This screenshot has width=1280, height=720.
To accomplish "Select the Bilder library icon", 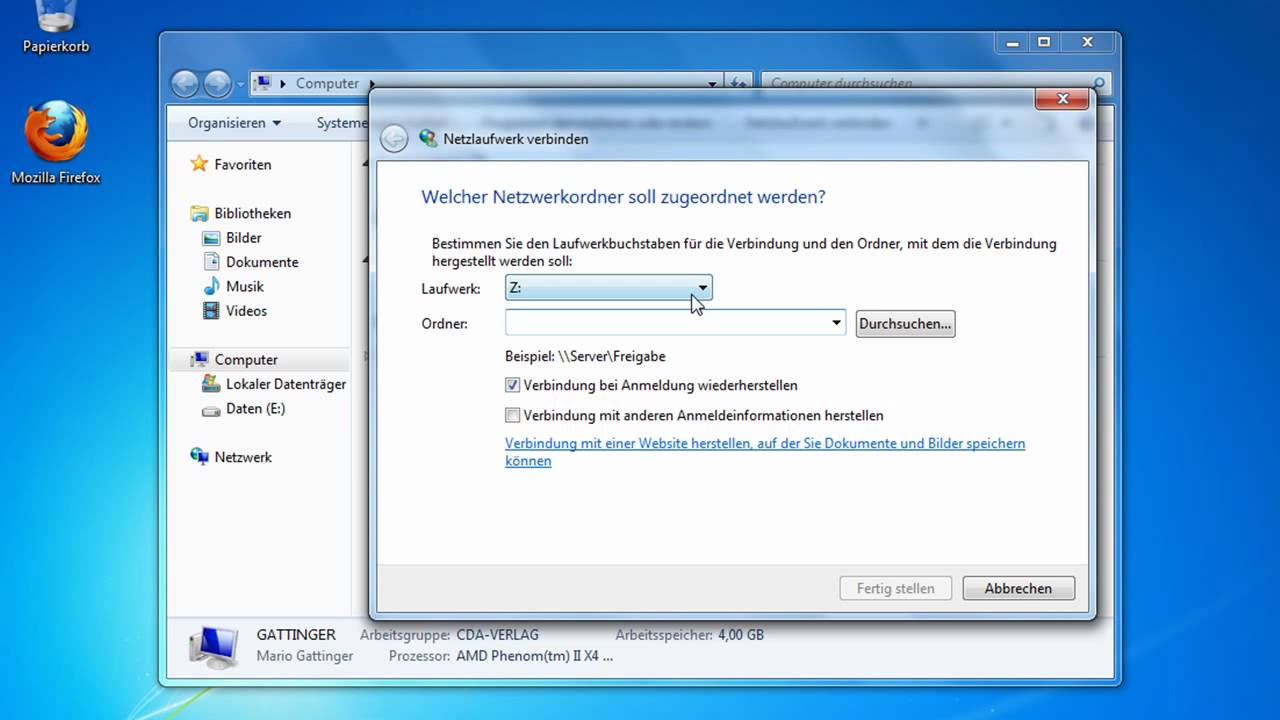I will (x=210, y=238).
